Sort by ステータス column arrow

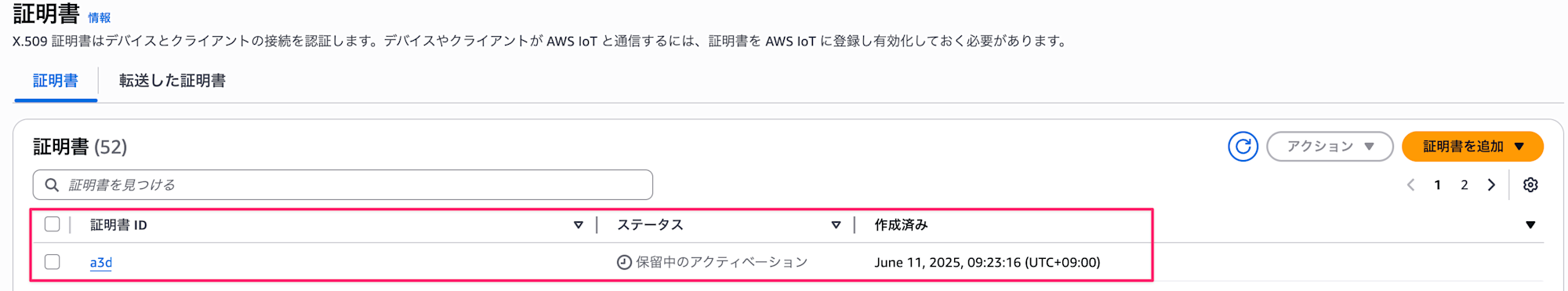(836, 225)
